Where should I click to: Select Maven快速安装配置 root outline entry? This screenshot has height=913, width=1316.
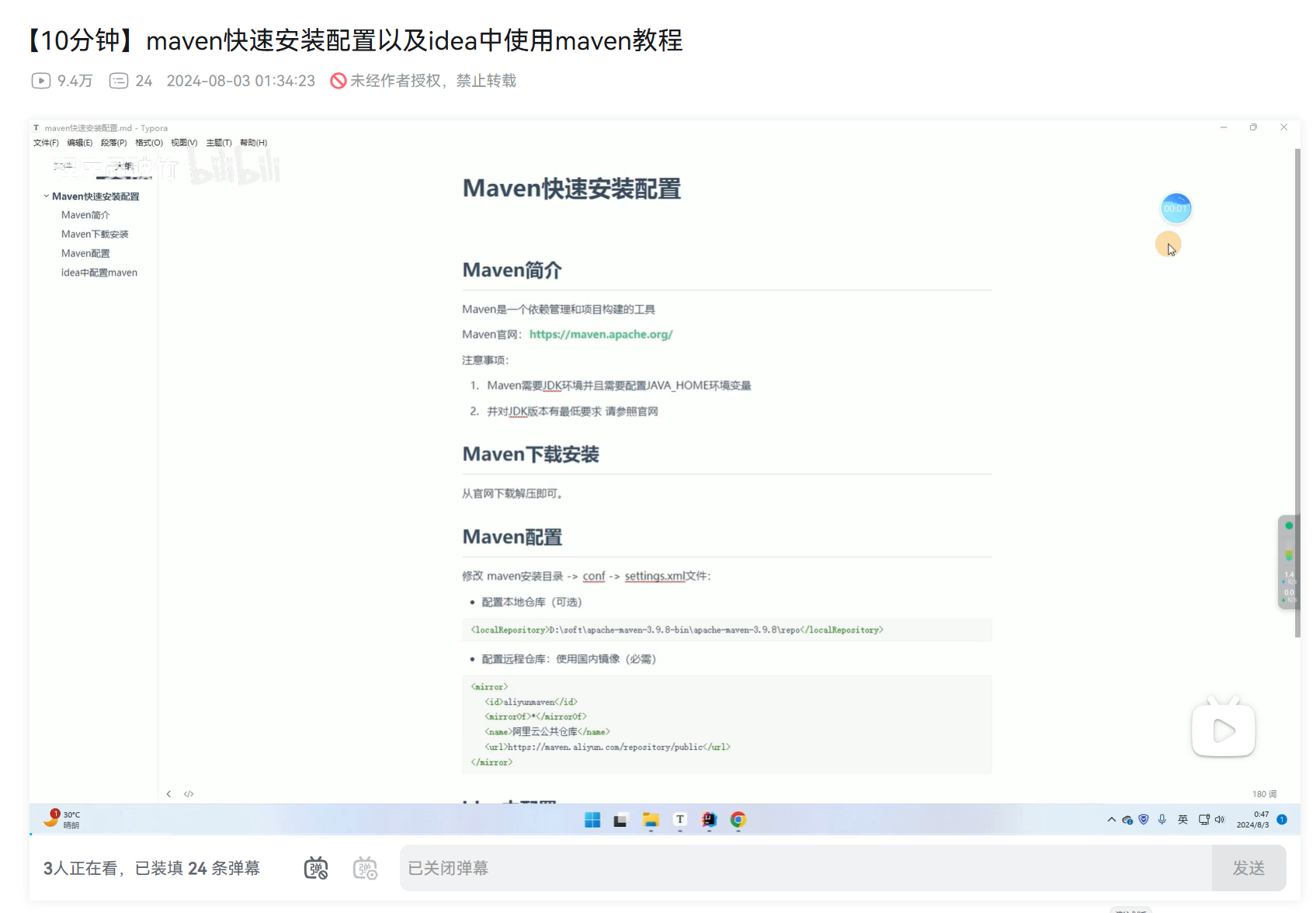(x=95, y=196)
